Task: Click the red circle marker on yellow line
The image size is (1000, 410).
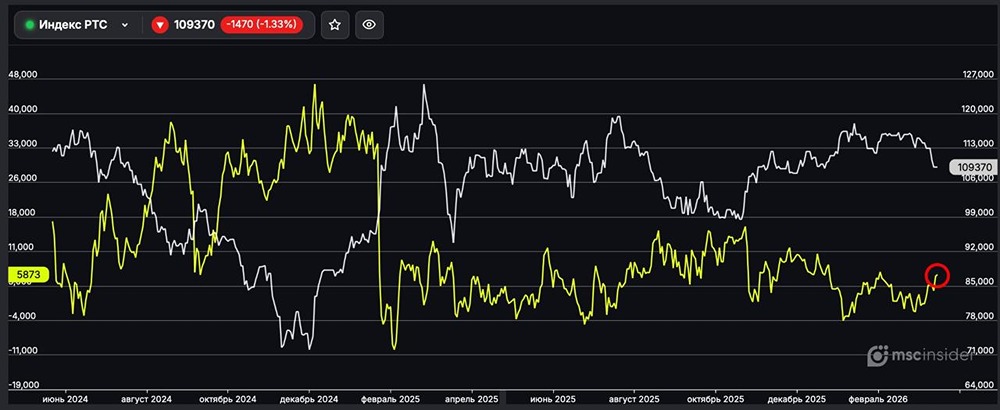Action: click(x=937, y=274)
